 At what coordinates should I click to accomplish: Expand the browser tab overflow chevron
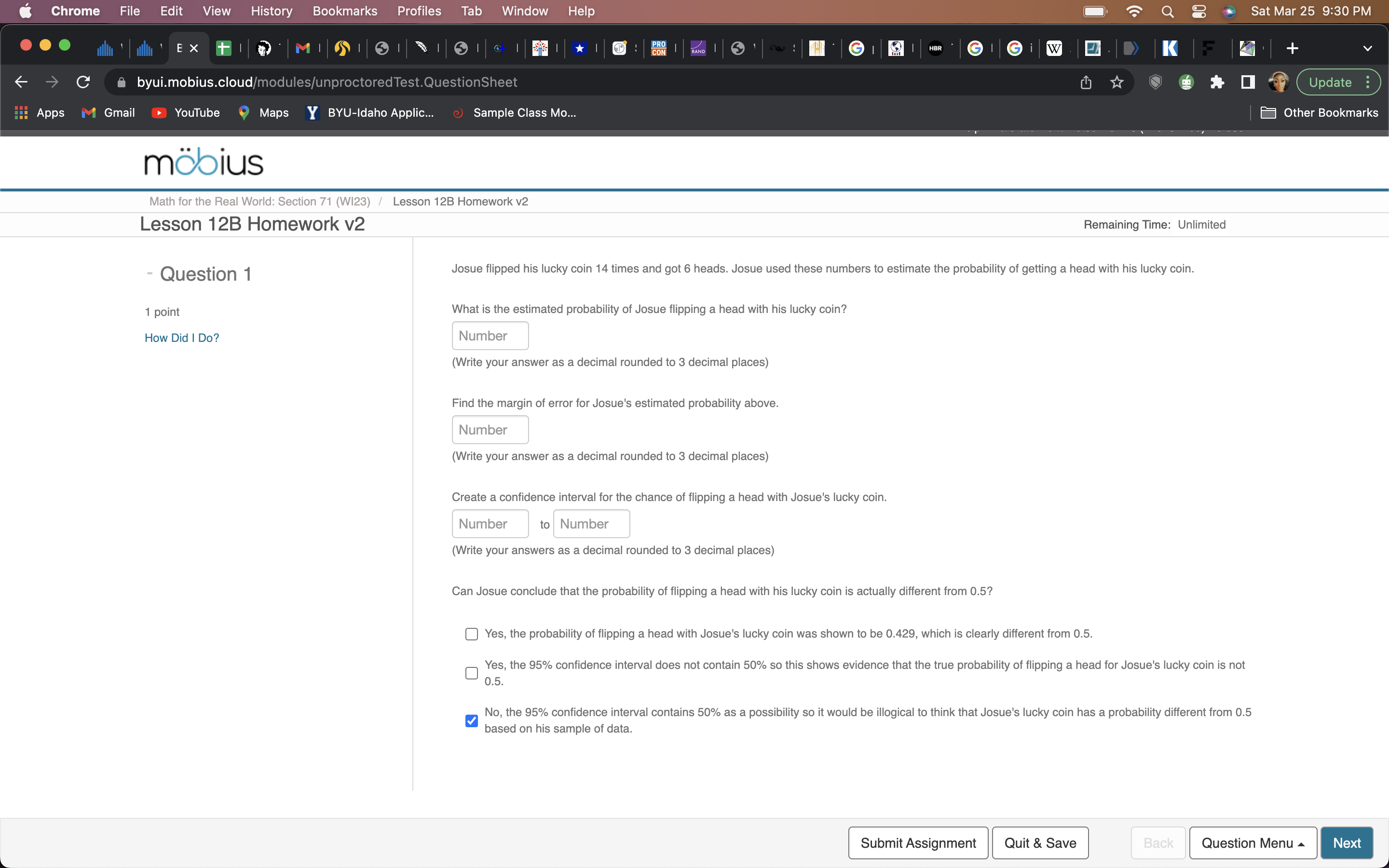[x=1368, y=48]
